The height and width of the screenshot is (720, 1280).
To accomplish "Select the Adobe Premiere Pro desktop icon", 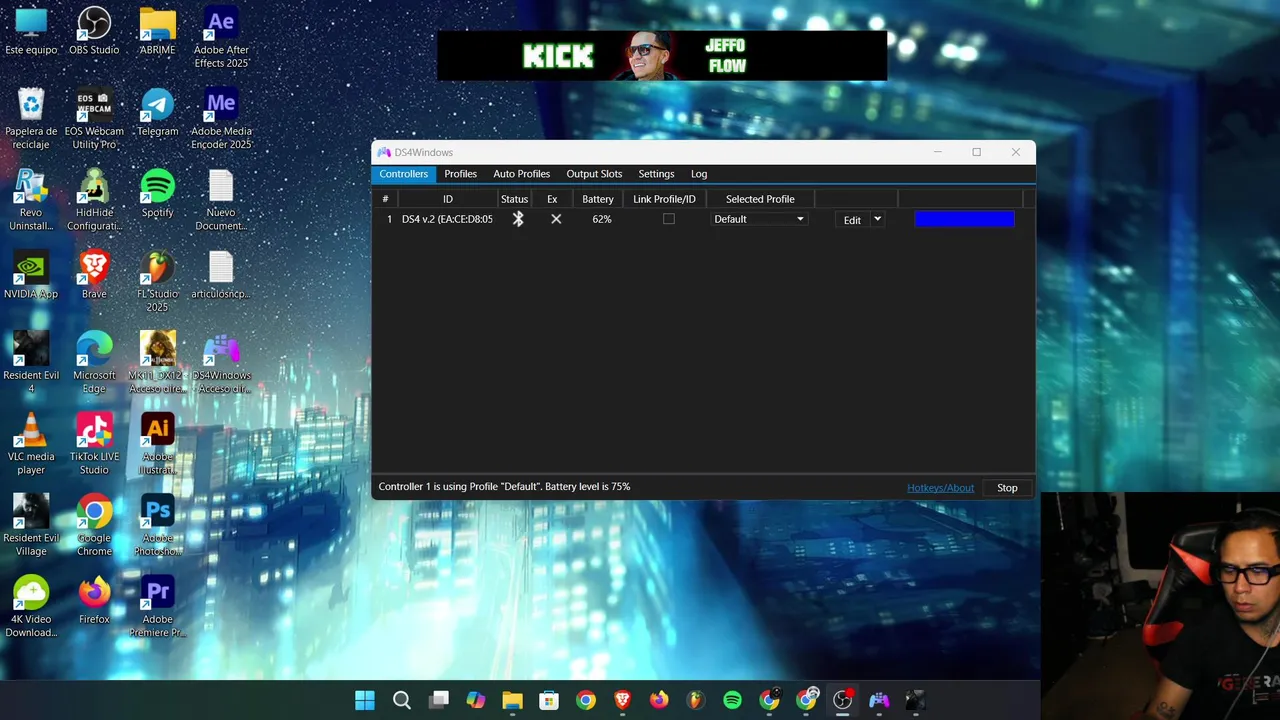I will pyautogui.click(x=157, y=606).
